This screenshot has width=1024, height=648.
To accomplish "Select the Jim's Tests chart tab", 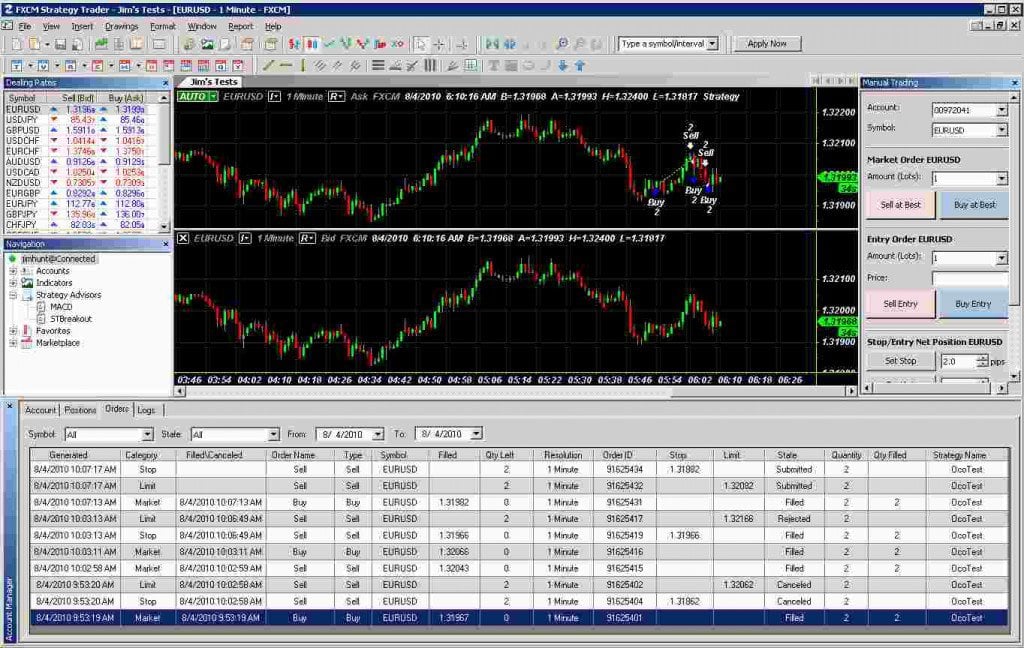I will click(214, 82).
